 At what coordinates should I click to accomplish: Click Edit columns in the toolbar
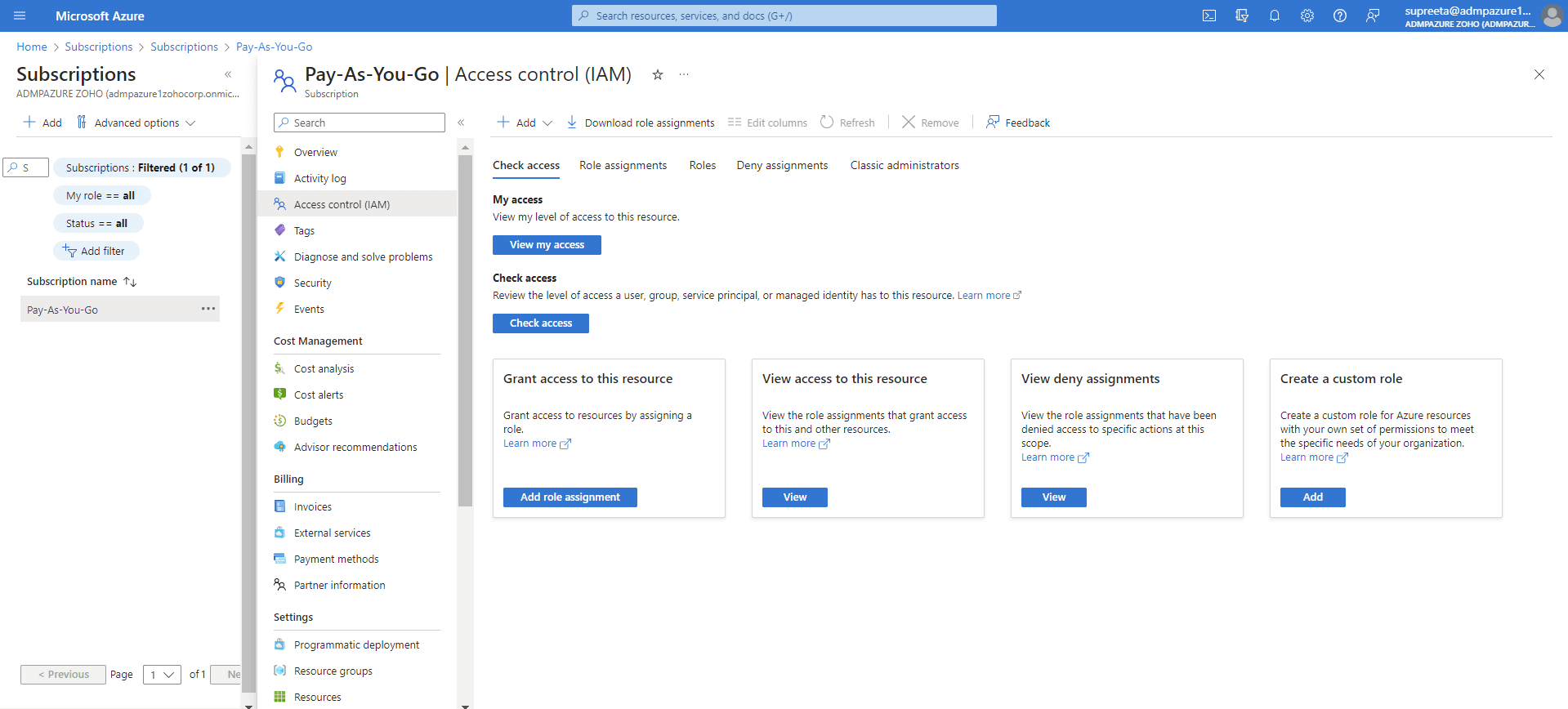pyautogui.click(x=767, y=123)
